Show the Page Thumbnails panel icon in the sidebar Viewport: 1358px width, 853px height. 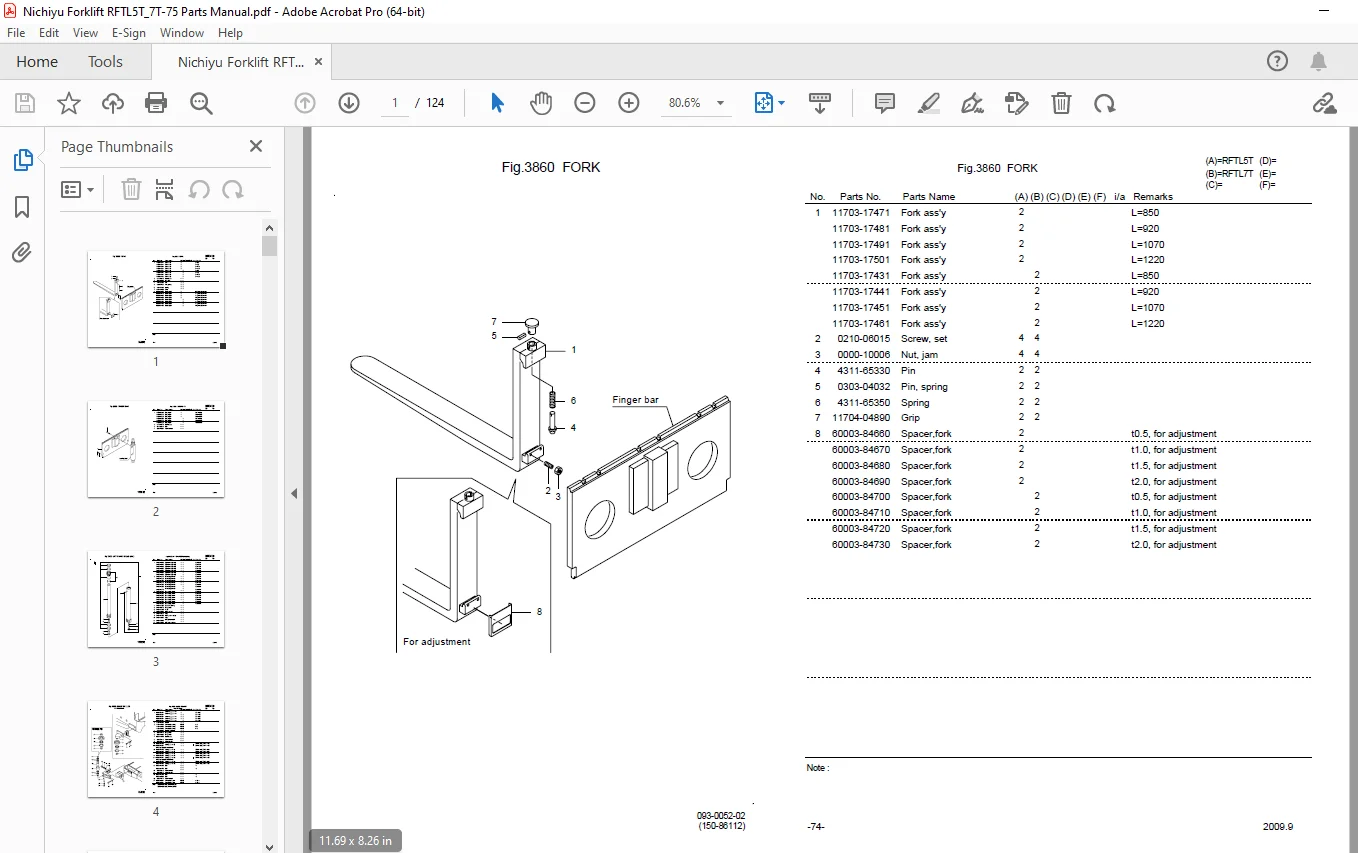coord(22,160)
